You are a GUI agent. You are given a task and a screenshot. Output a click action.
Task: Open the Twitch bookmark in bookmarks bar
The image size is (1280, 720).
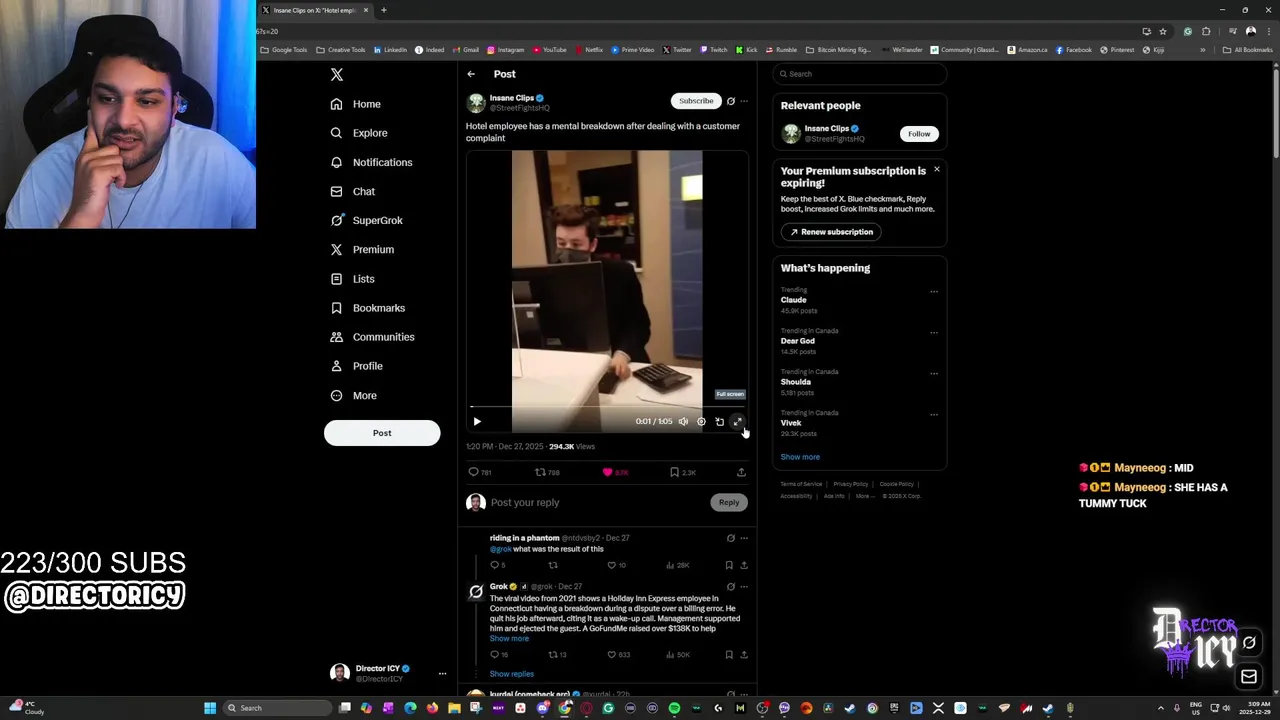714,50
